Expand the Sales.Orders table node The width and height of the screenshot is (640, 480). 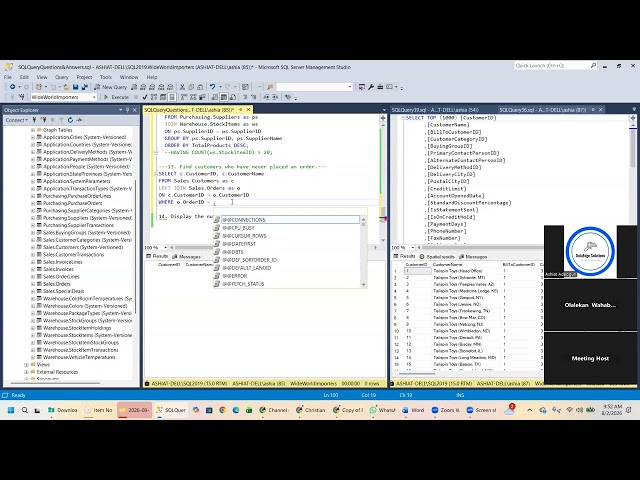[33, 284]
